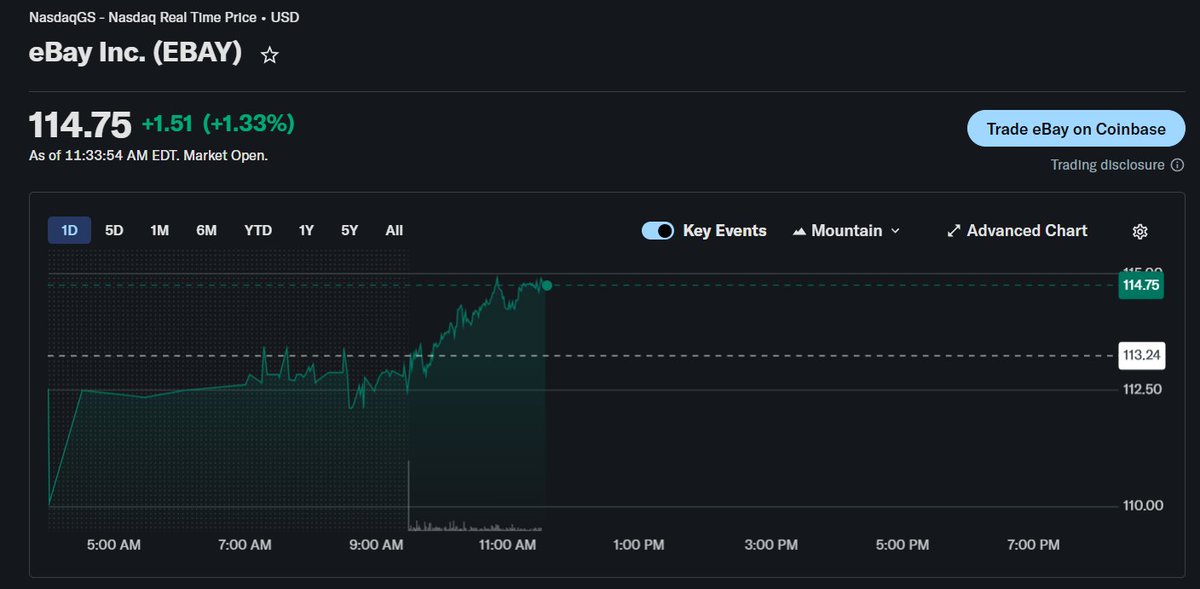Toggle the Key Events switch

click(x=658, y=231)
